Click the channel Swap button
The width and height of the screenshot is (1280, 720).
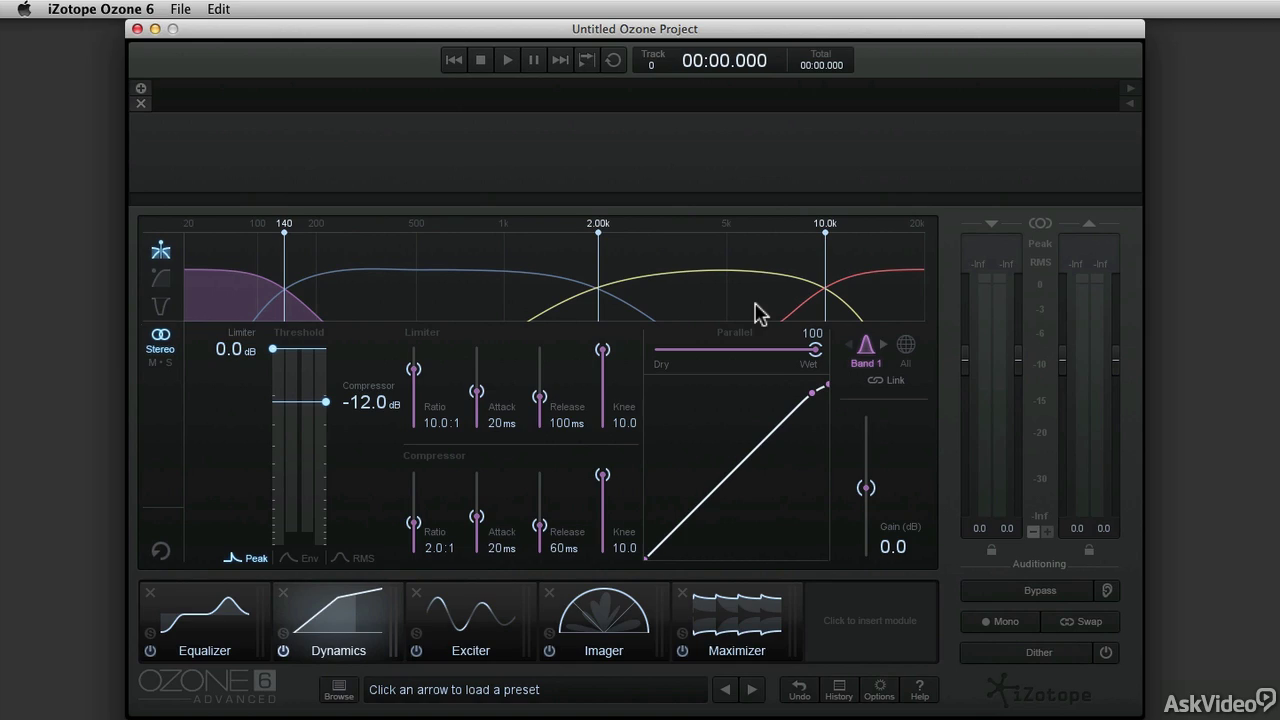click(1080, 622)
